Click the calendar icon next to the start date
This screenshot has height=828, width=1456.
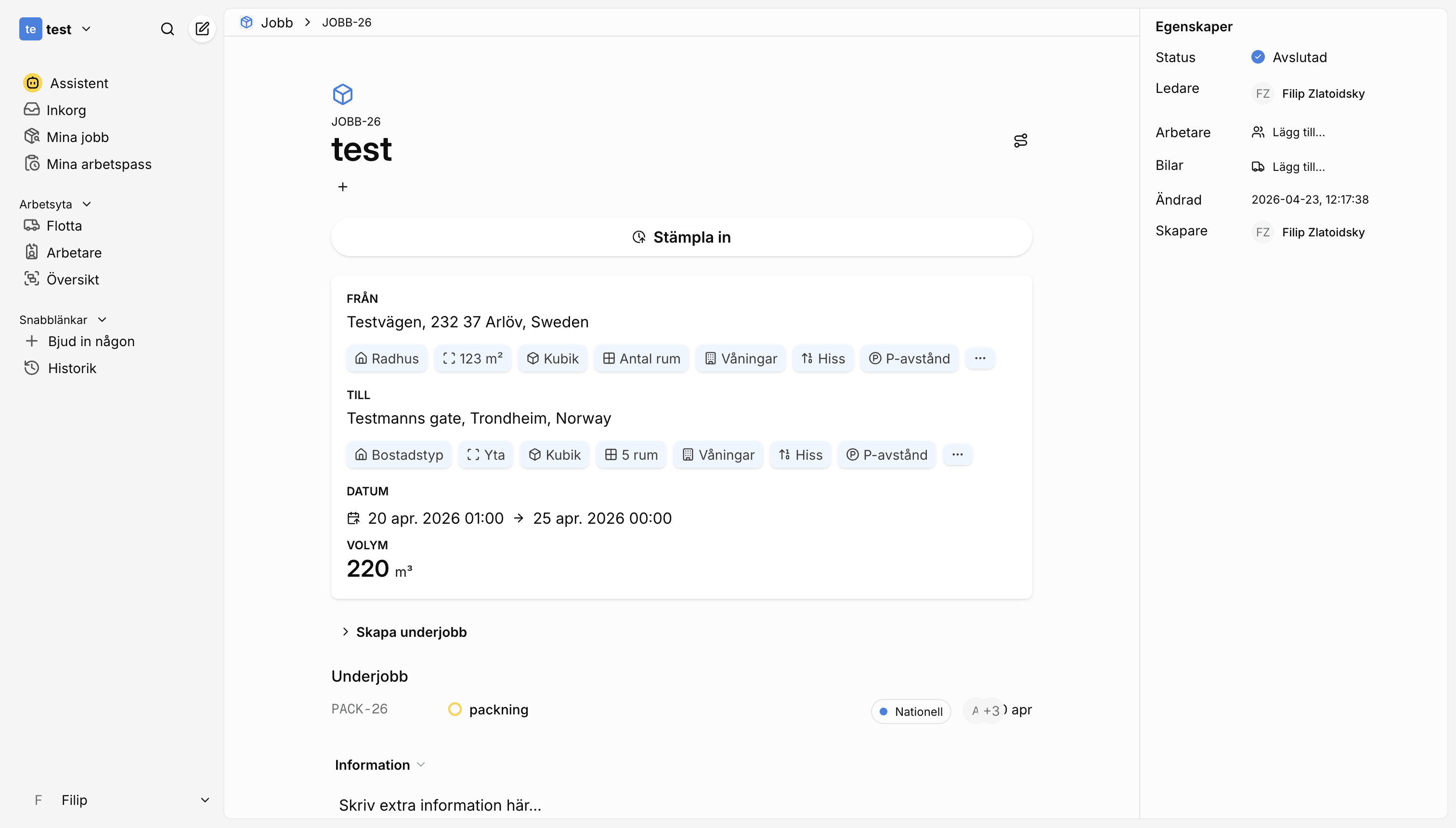tap(354, 518)
